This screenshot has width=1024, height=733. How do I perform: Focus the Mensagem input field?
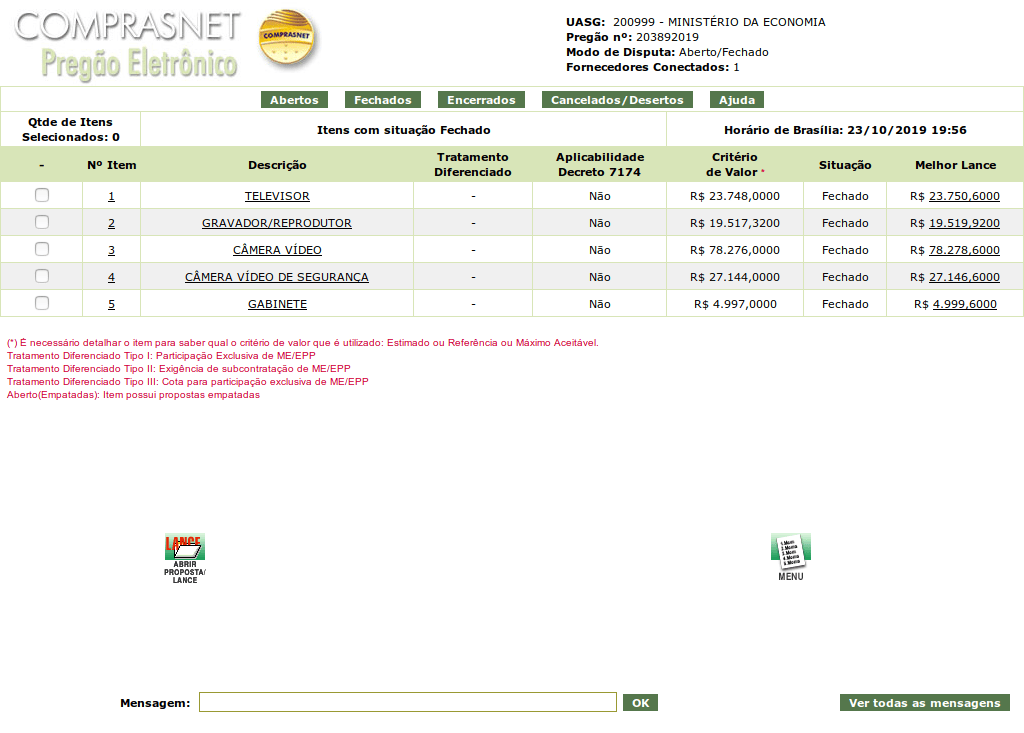click(x=408, y=702)
